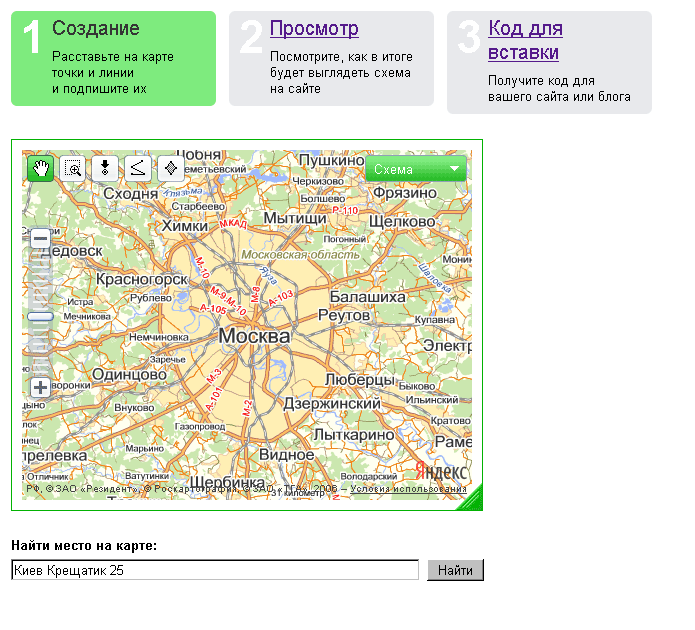Click the Дзержинский label on map
The image size is (695, 630).
(x=332, y=403)
